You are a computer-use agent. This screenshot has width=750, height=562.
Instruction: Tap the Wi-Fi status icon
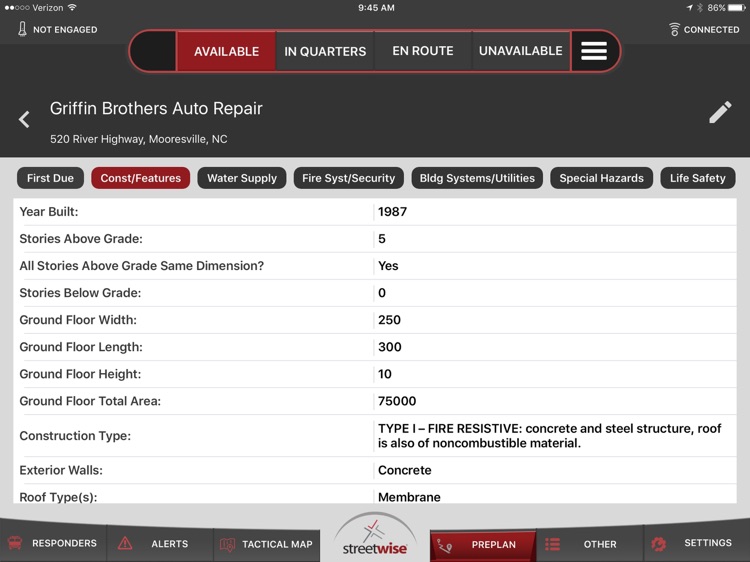pos(72,8)
